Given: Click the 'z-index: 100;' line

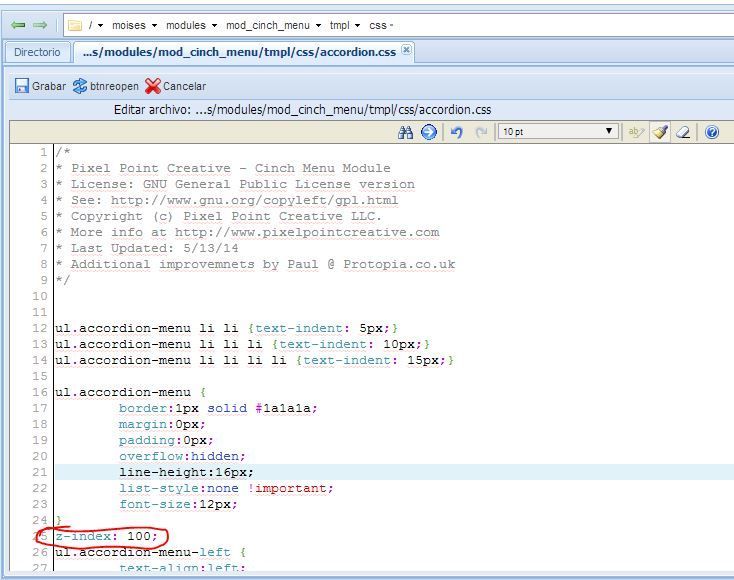Looking at the screenshot, I should [107, 536].
